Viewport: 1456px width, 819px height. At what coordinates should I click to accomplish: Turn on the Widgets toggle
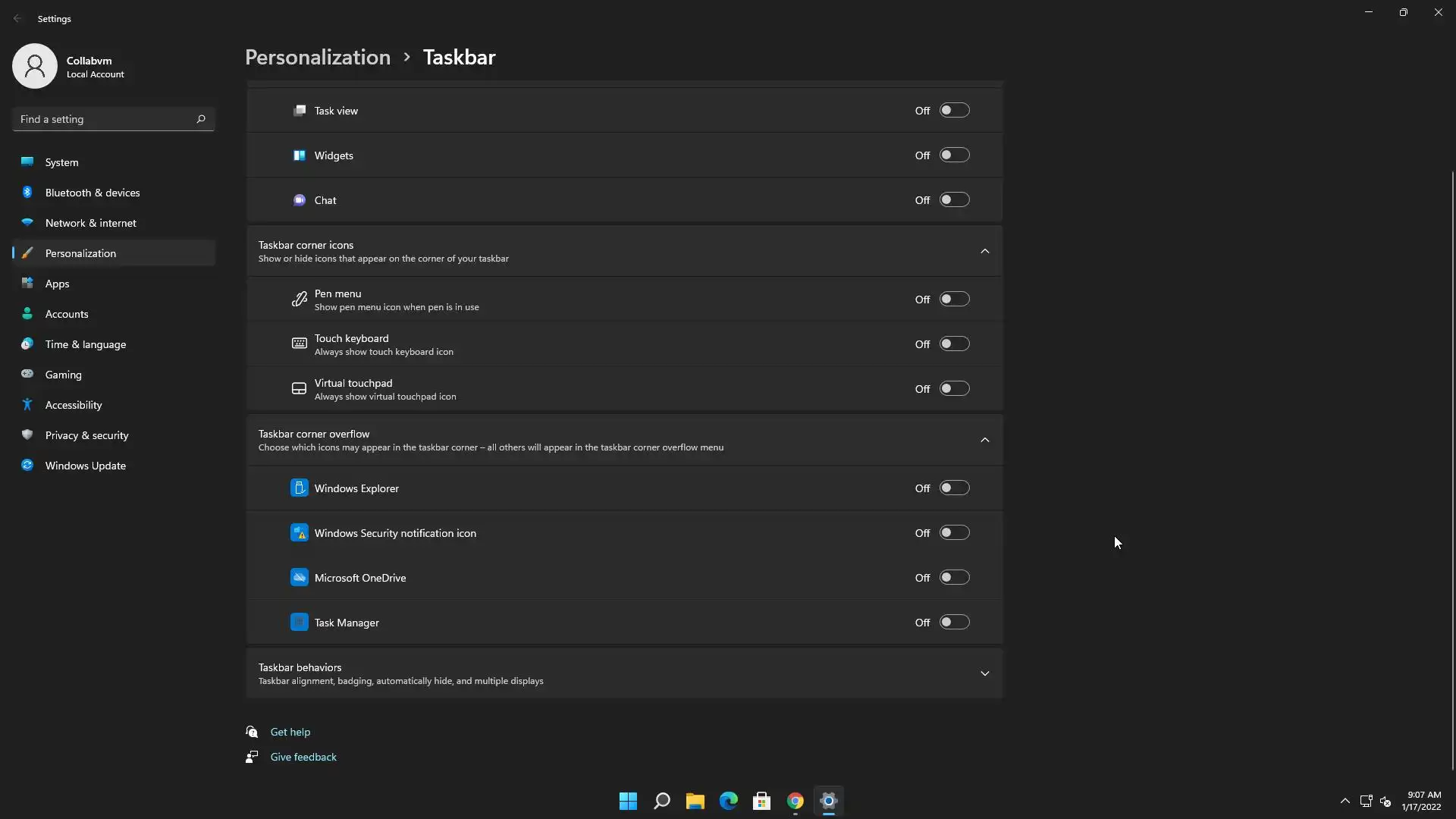[x=954, y=155]
